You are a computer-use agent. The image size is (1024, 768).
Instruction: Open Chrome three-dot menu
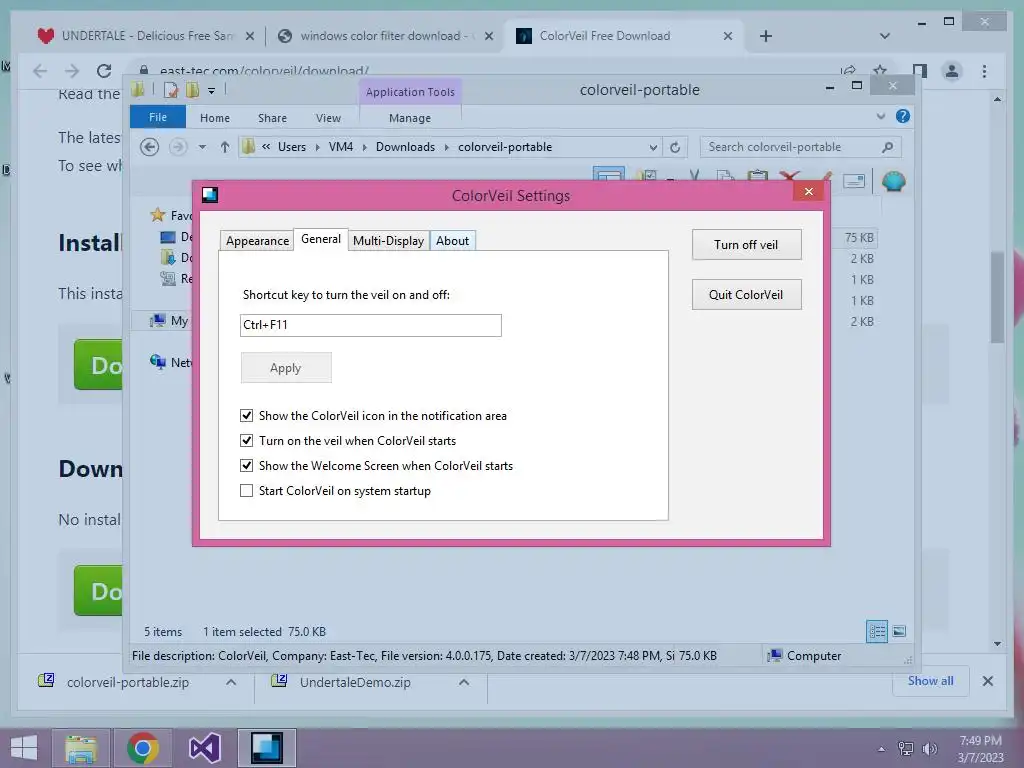(984, 71)
